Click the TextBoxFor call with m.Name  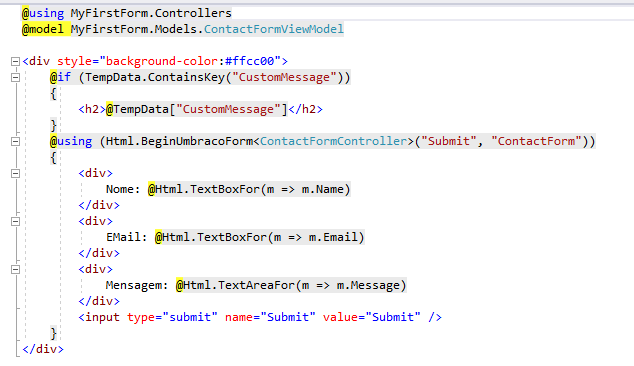[249, 189]
